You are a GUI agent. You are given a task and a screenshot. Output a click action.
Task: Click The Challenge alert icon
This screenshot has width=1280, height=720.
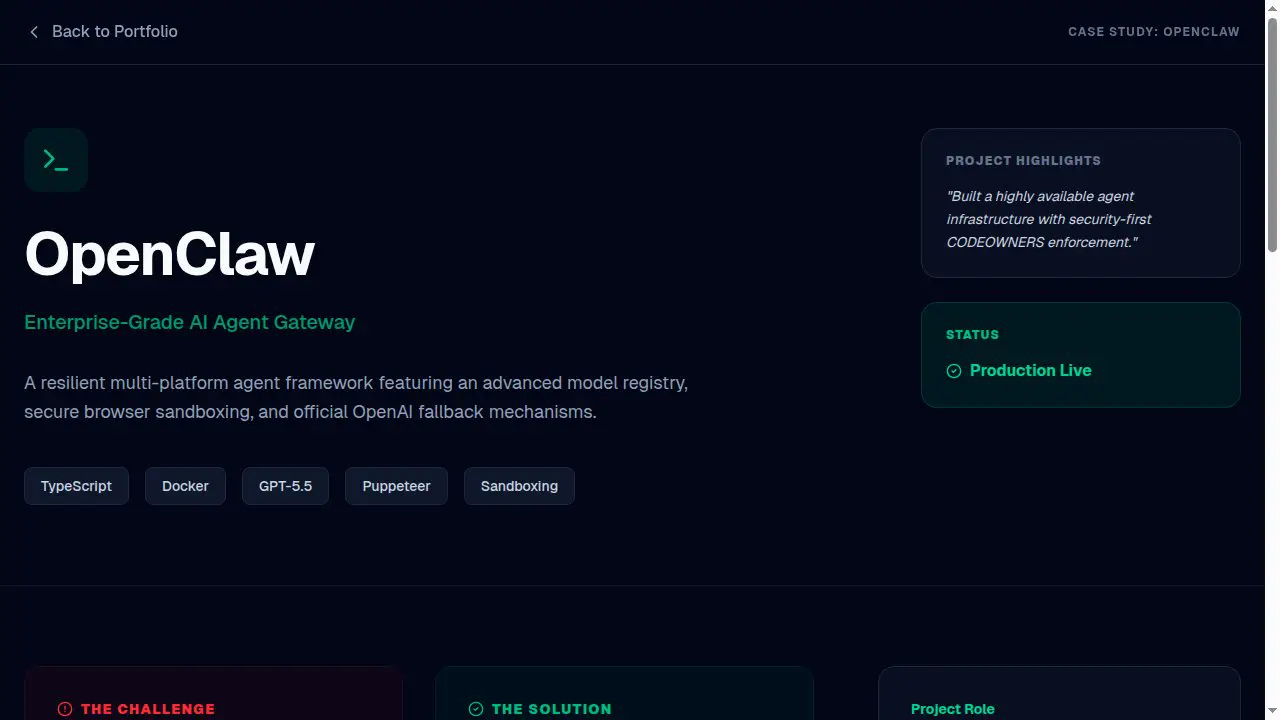tap(65, 709)
